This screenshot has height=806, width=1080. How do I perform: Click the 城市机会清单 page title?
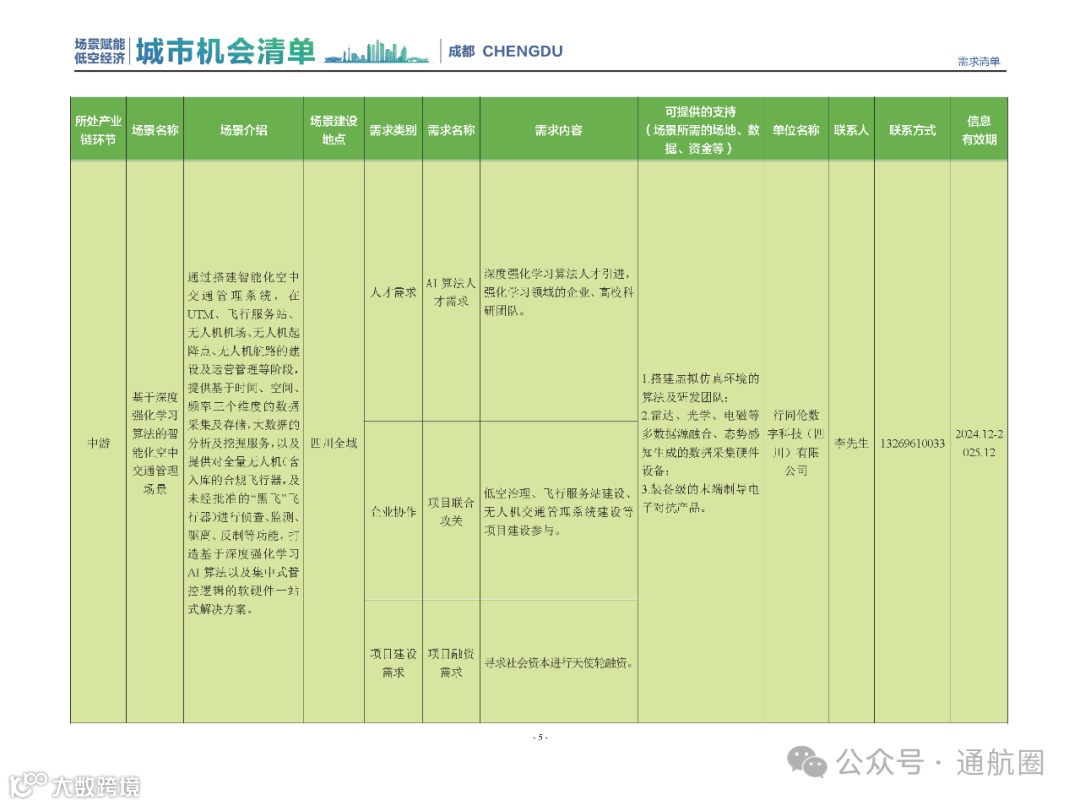coord(225,52)
